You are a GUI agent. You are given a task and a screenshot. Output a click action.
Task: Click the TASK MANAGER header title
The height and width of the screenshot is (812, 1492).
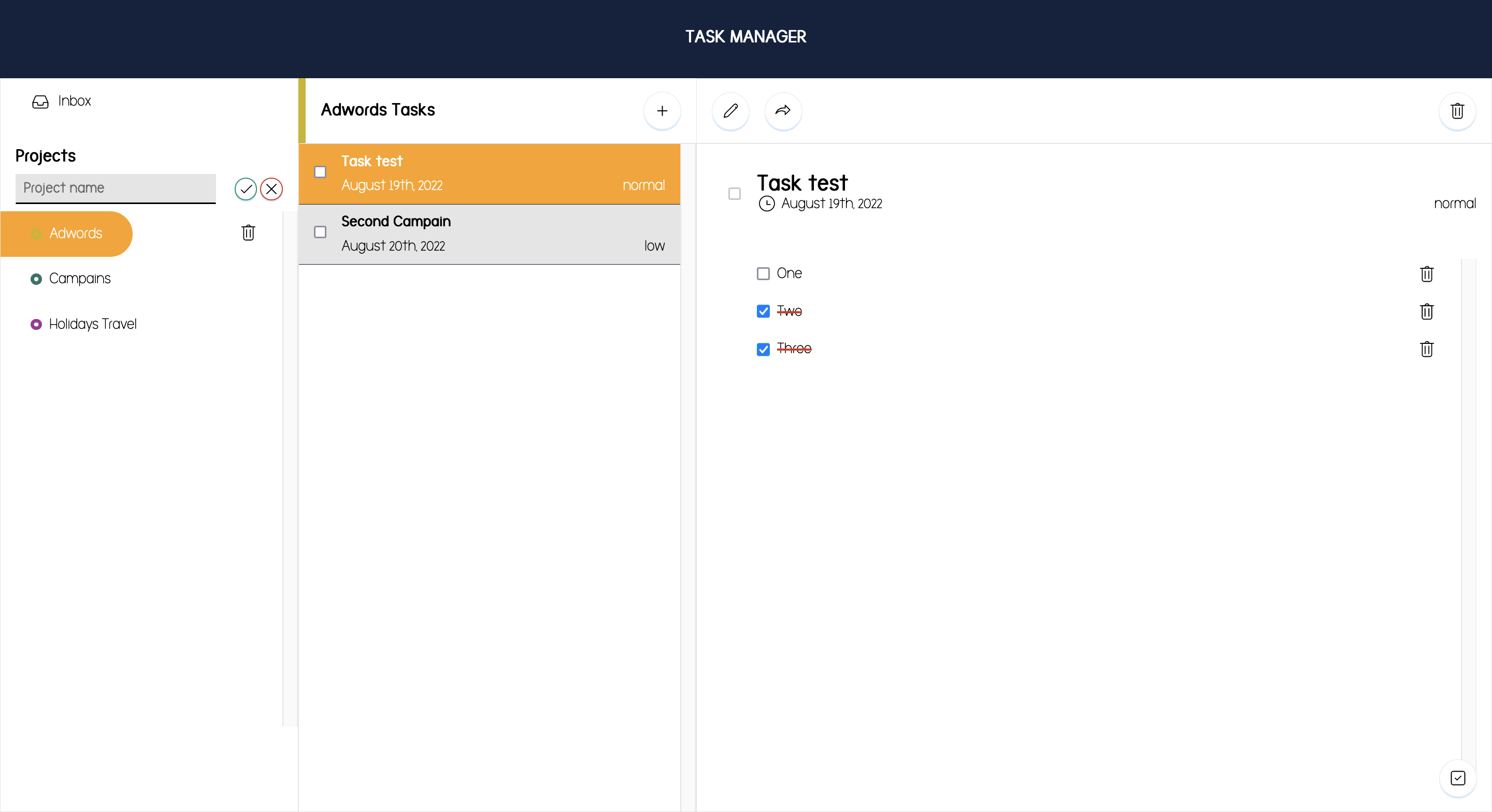[745, 36]
